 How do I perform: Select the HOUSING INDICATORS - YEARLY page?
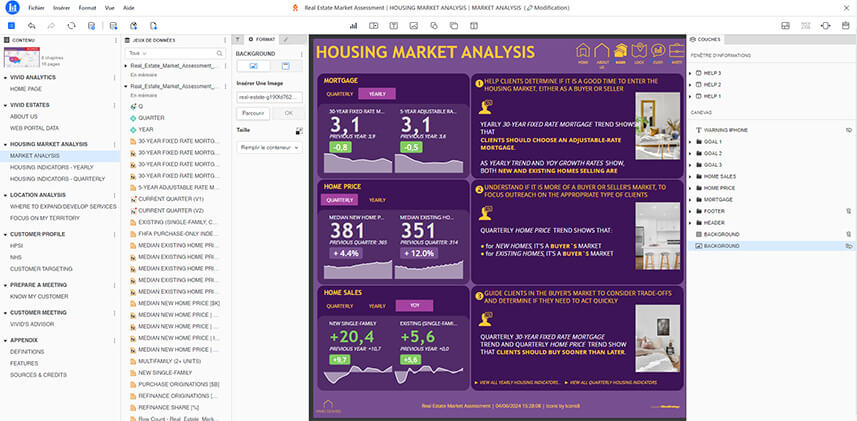pyautogui.click(x=51, y=167)
